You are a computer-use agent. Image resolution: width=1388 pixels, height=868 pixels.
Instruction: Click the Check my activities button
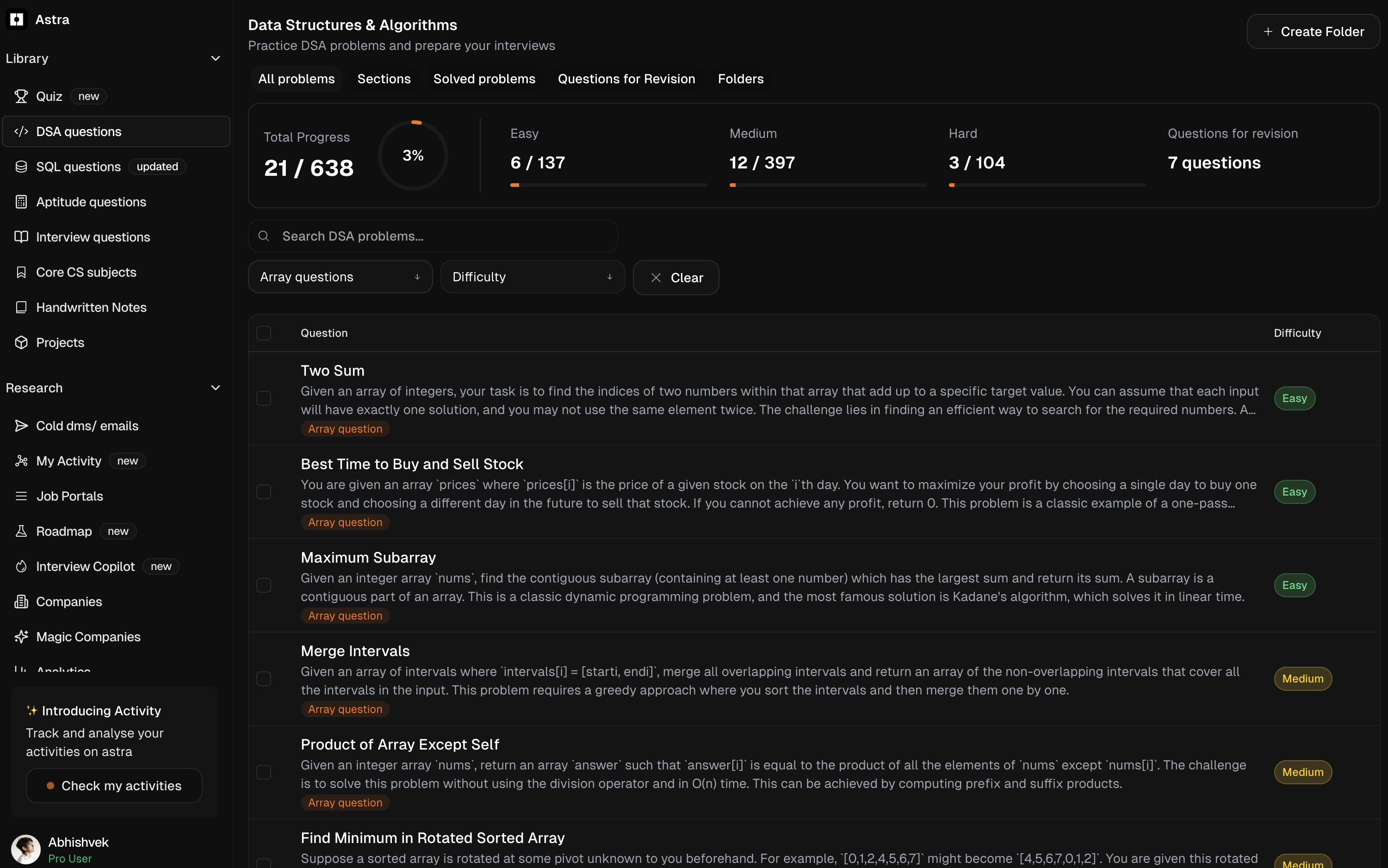coord(114,786)
